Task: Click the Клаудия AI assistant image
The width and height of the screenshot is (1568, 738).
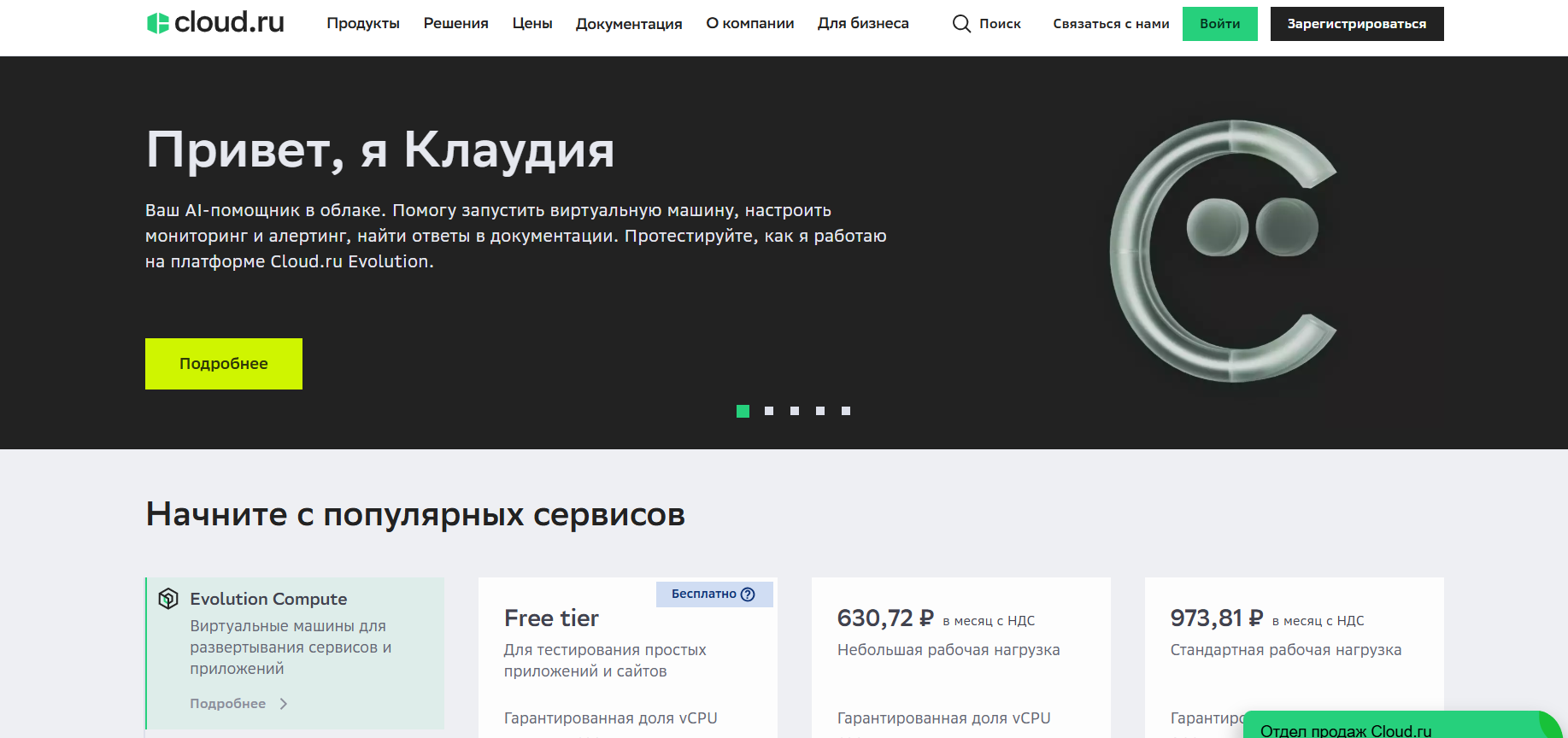Action: point(1224,251)
